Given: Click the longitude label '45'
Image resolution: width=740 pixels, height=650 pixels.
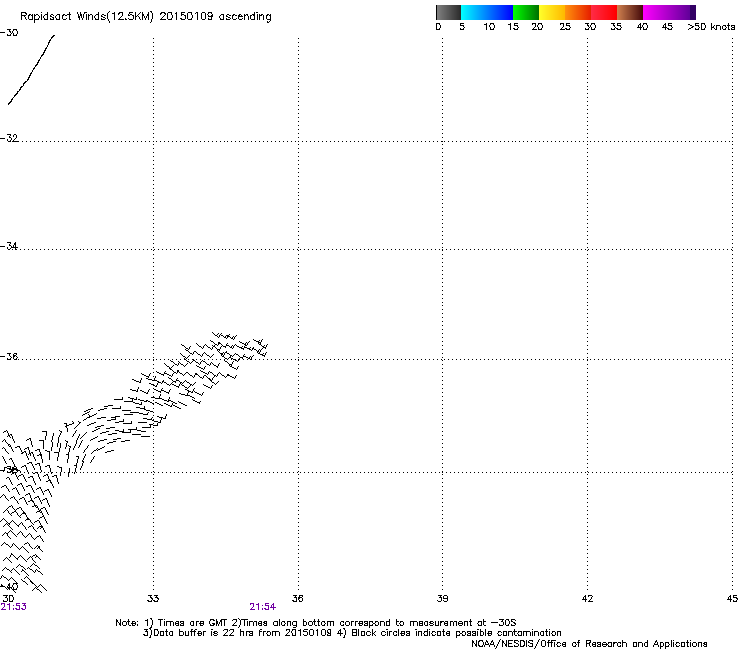Looking at the screenshot, I should point(732,599).
